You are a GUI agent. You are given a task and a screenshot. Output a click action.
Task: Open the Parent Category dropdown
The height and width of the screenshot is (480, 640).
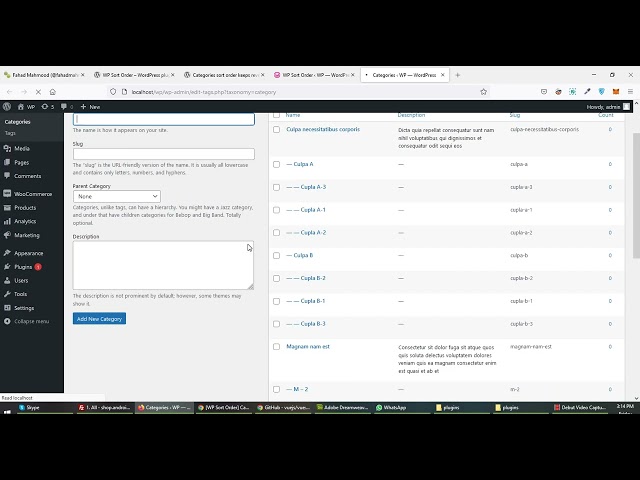click(117, 196)
